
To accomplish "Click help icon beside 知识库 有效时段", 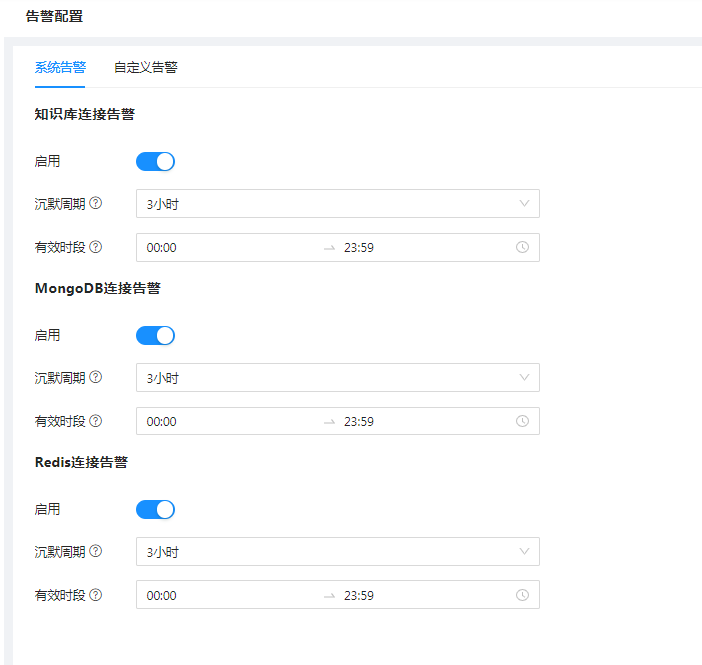I will pos(96,247).
